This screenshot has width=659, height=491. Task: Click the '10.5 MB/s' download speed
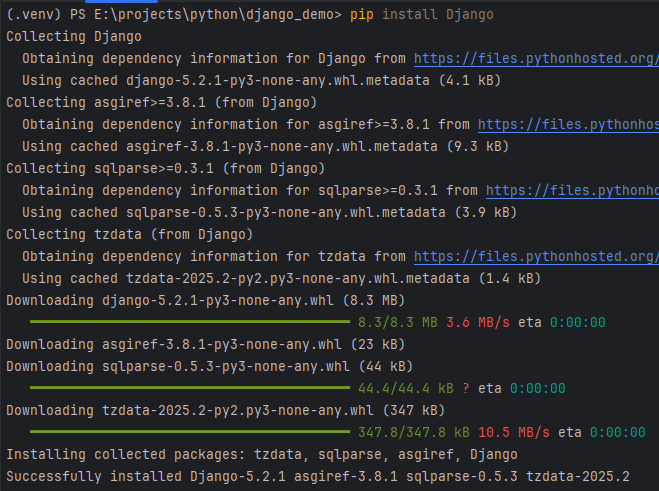click(x=514, y=432)
